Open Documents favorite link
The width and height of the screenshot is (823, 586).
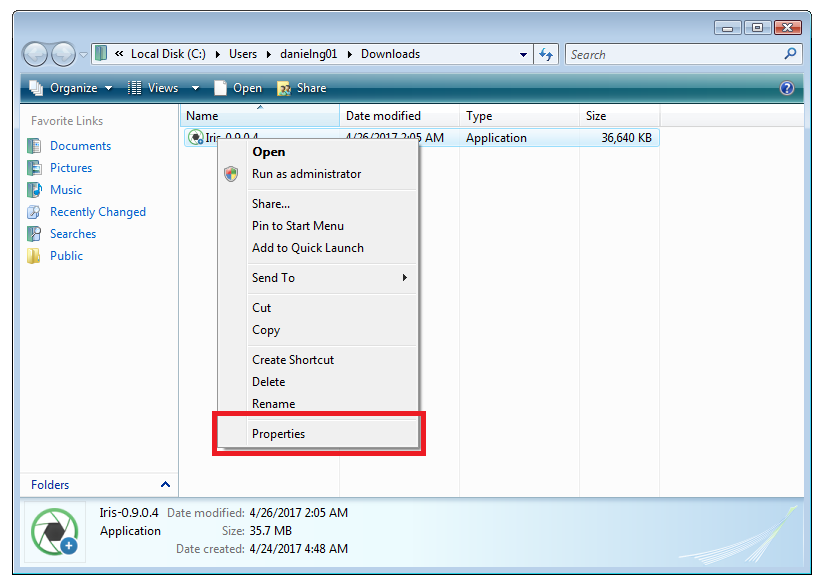point(80,146)
